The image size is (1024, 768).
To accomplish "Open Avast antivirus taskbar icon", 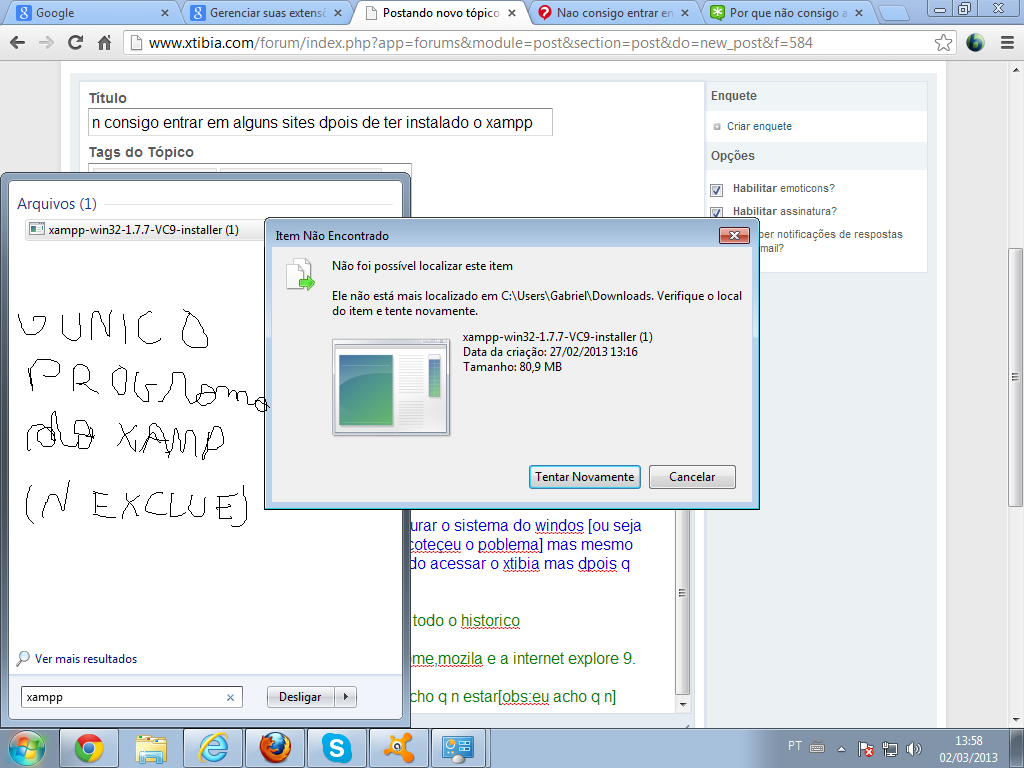I will (x=398, y=748).
